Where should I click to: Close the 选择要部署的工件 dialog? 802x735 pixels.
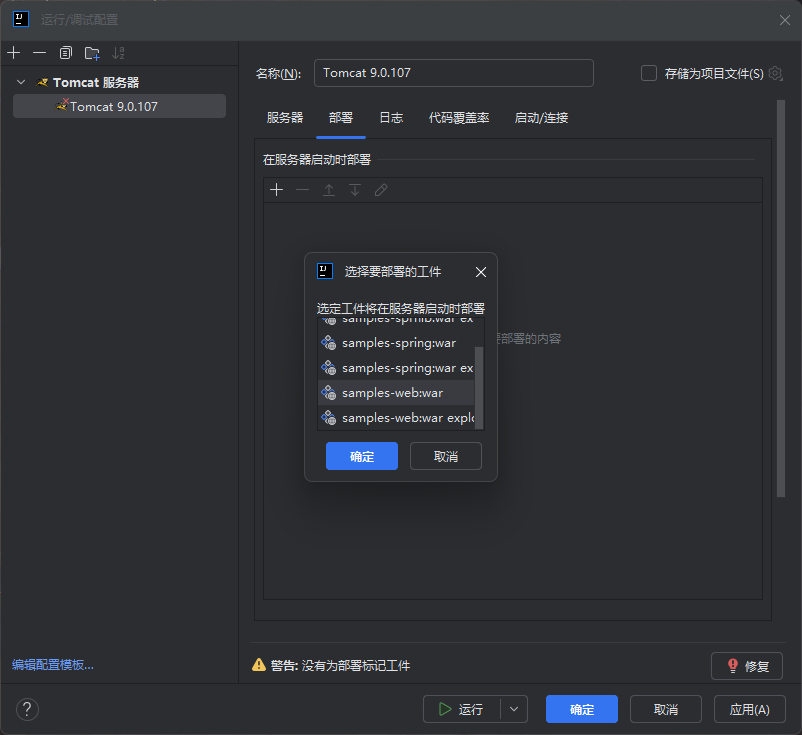pyautogui.click(x=481, y=272)
